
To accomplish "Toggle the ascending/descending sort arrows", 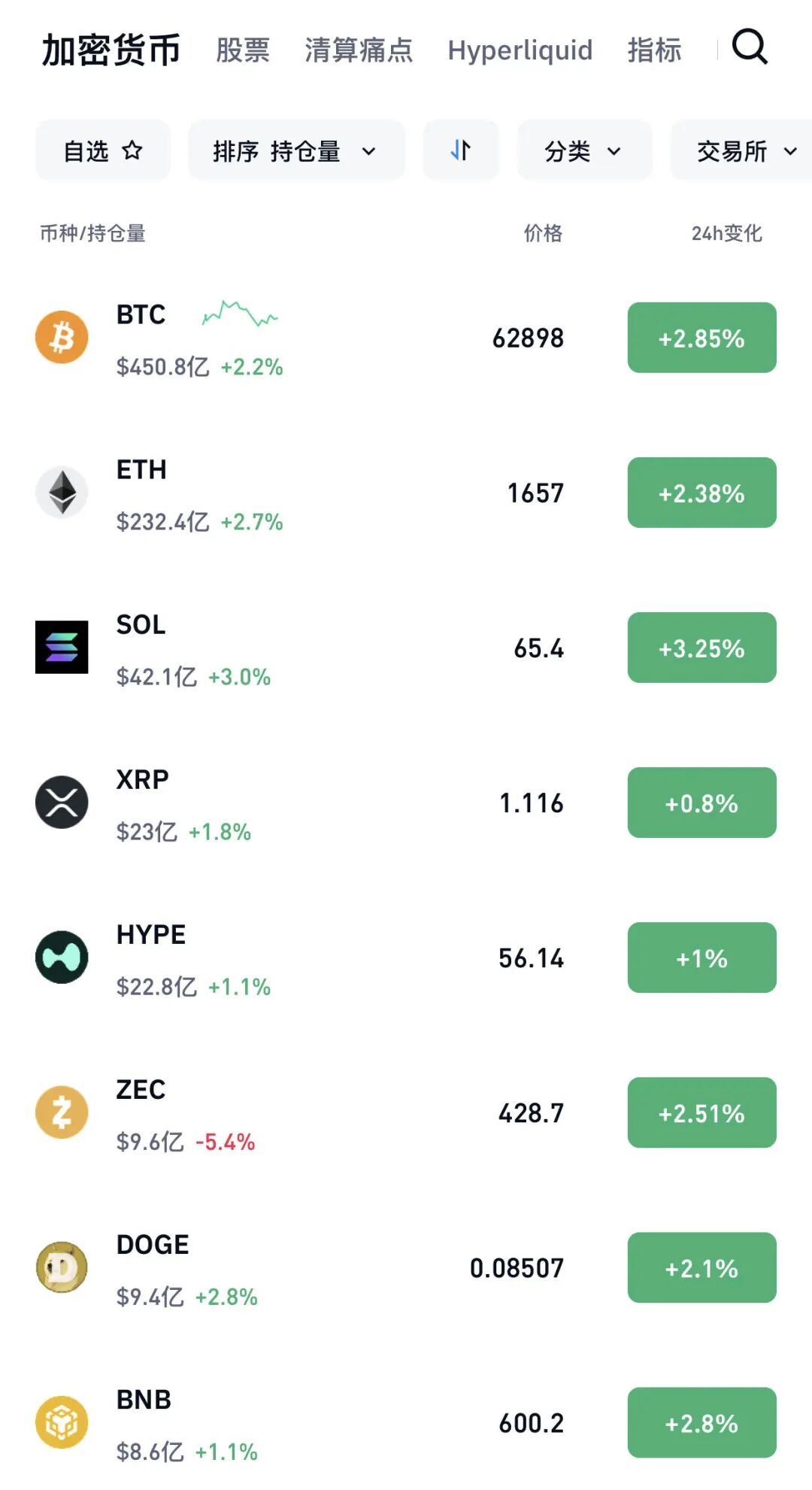I will [461, 150].
